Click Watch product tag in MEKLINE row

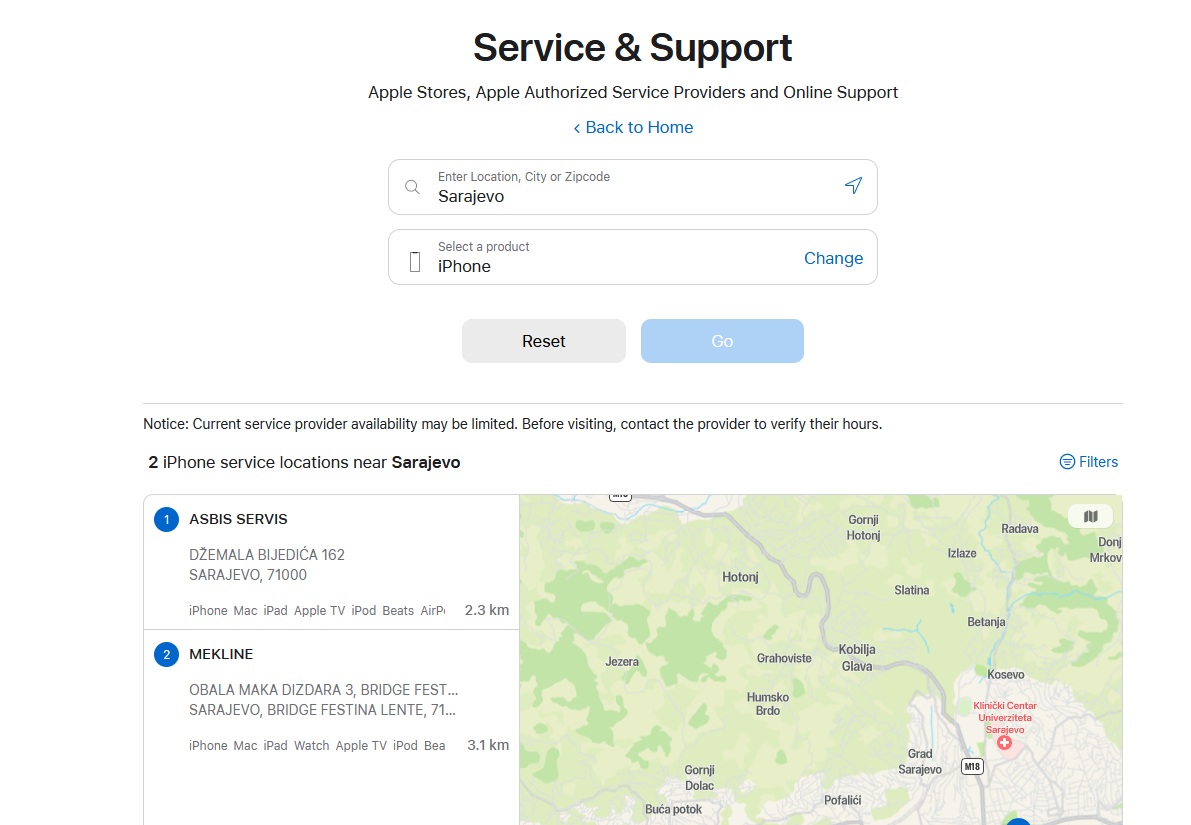pyautogui.click(x=311, y=746)
